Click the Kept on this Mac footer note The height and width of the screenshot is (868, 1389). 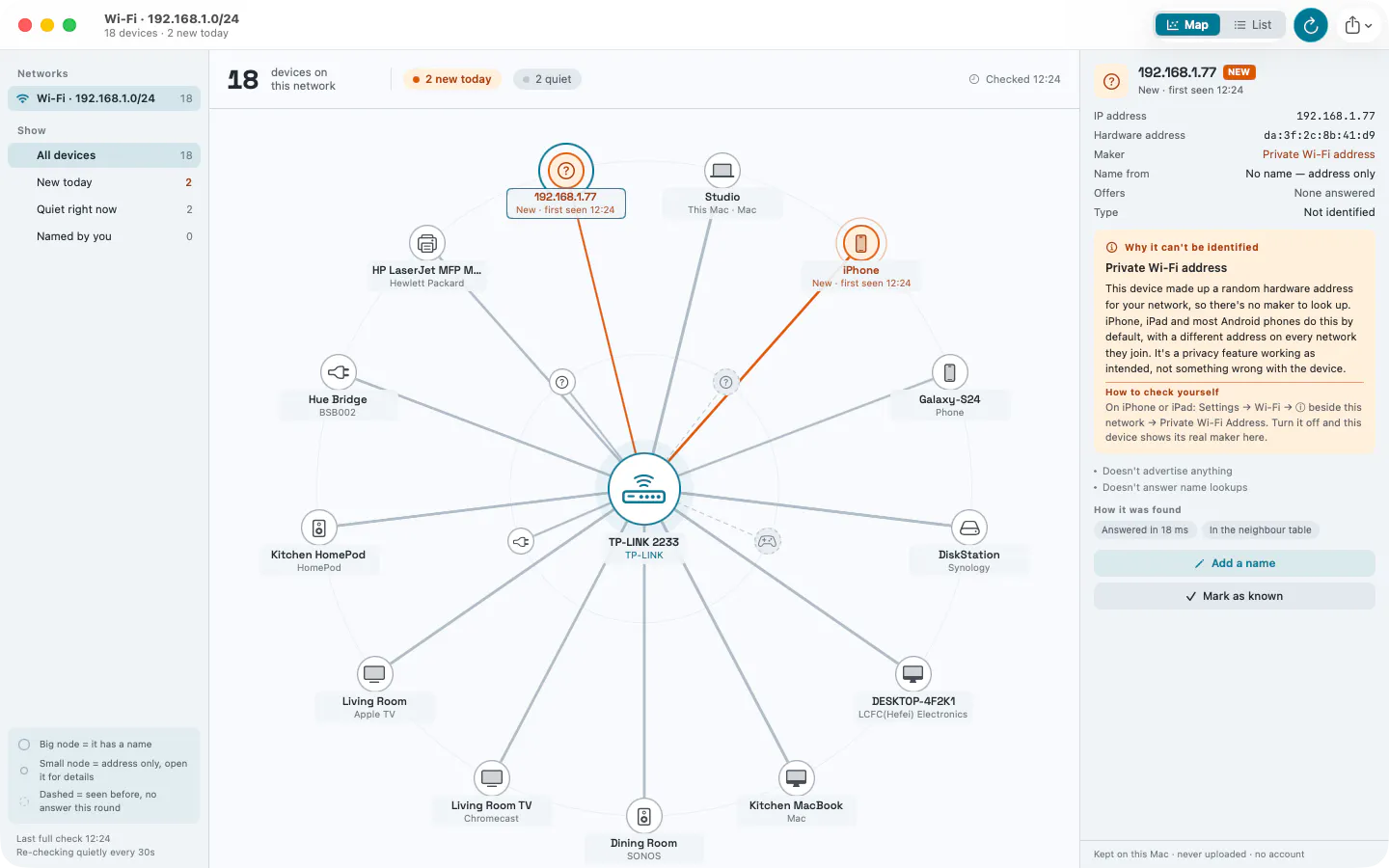[1199, 854]
